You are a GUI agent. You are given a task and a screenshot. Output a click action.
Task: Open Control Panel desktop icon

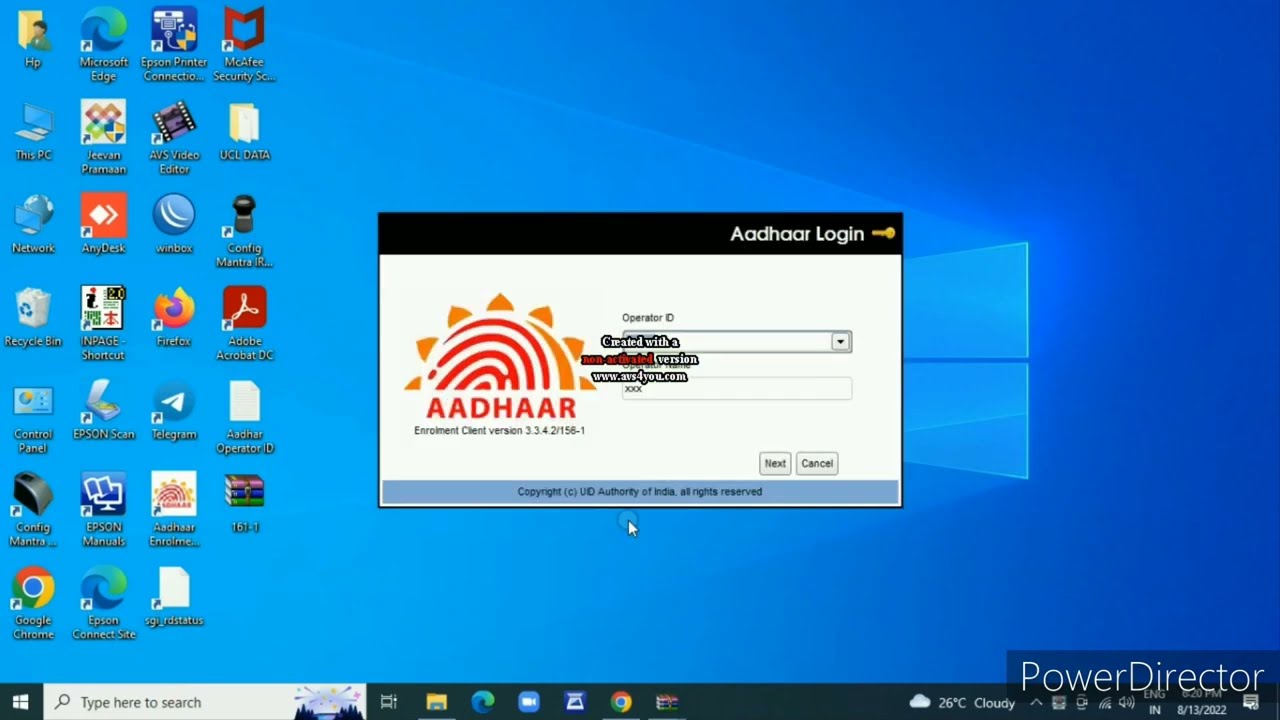click(33, 417)
